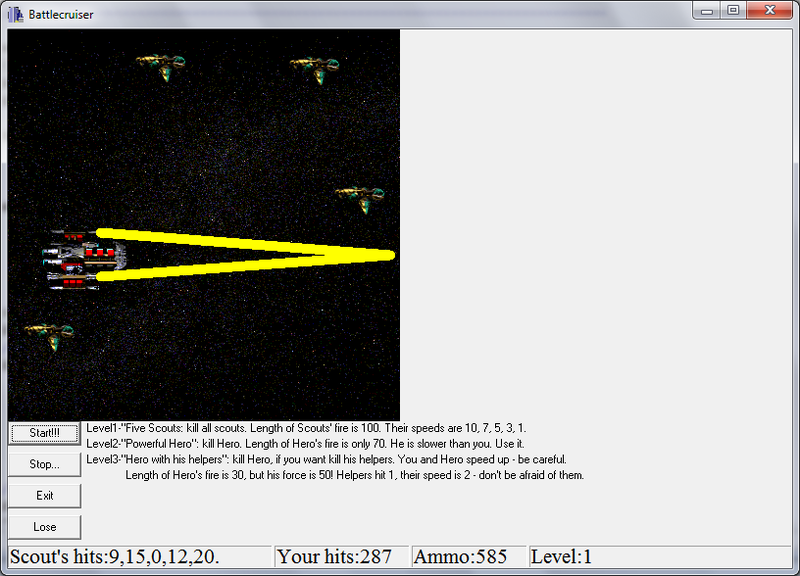Minimize the Battlecruiser window
Screen dimensions: 800x576
707,11
